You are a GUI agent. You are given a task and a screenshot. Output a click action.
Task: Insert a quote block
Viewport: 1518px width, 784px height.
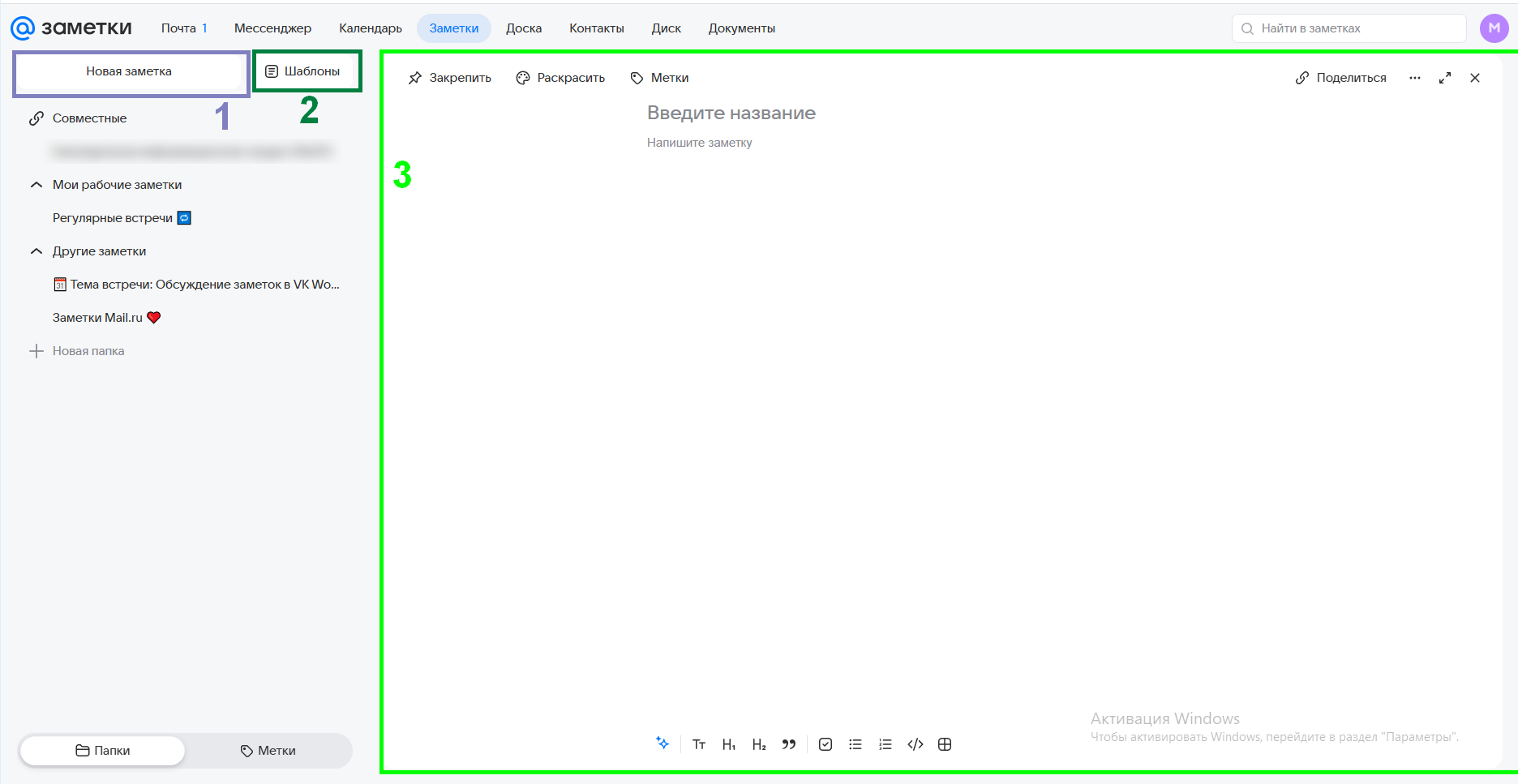point(789,744)
